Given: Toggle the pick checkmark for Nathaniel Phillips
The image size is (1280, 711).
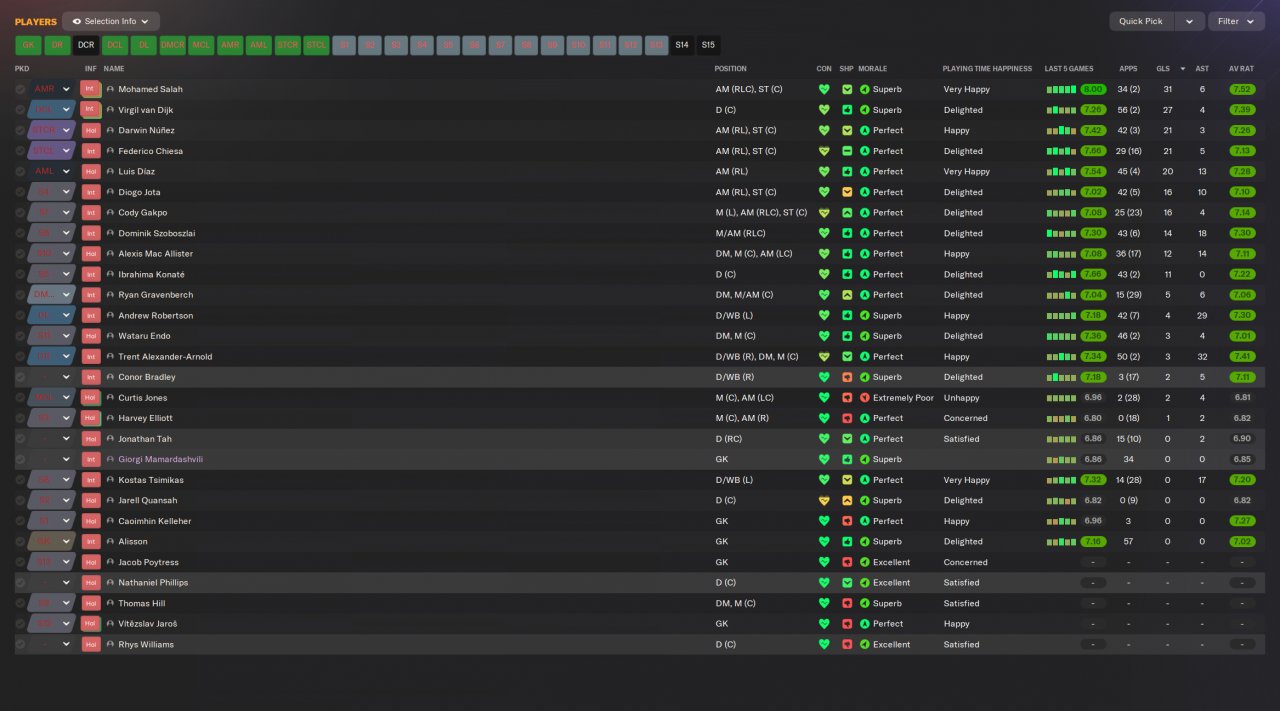Looking at the screenshot, I should click(x=20, y=582).
